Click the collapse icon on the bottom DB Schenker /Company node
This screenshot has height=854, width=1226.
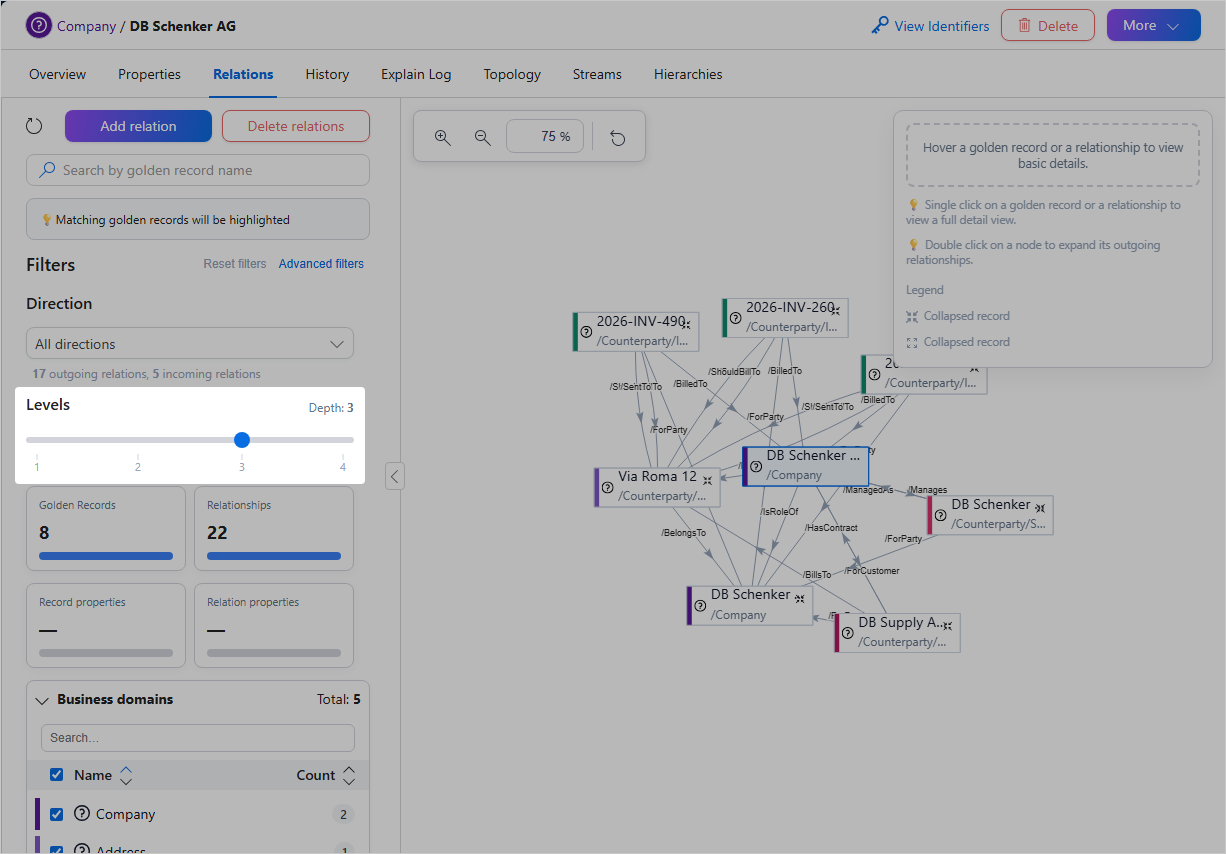click(x=800, y=598)
